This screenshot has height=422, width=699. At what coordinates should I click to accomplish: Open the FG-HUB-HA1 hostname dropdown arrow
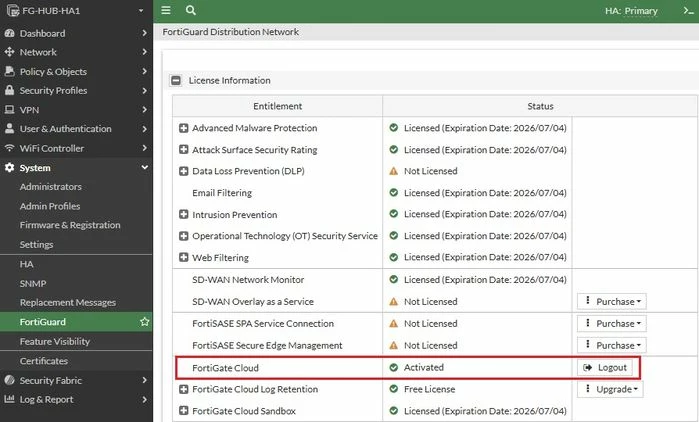coord(141,10)
